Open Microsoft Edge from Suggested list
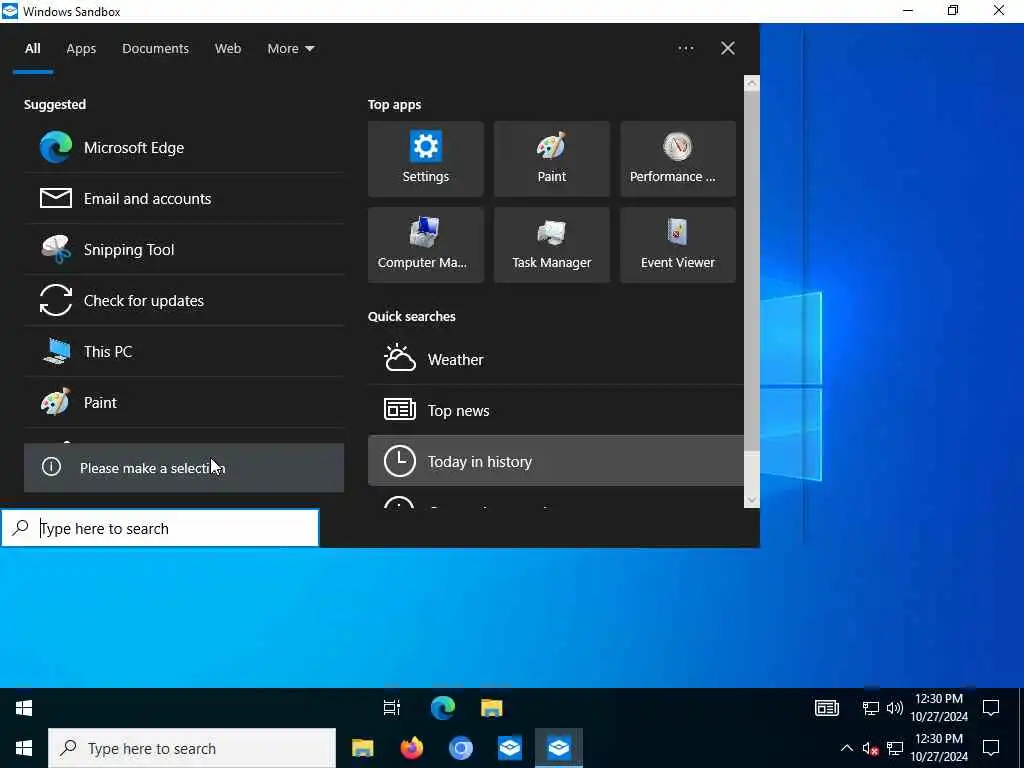The width and height of the screenshot is (1024, 768). coord(184,148)
